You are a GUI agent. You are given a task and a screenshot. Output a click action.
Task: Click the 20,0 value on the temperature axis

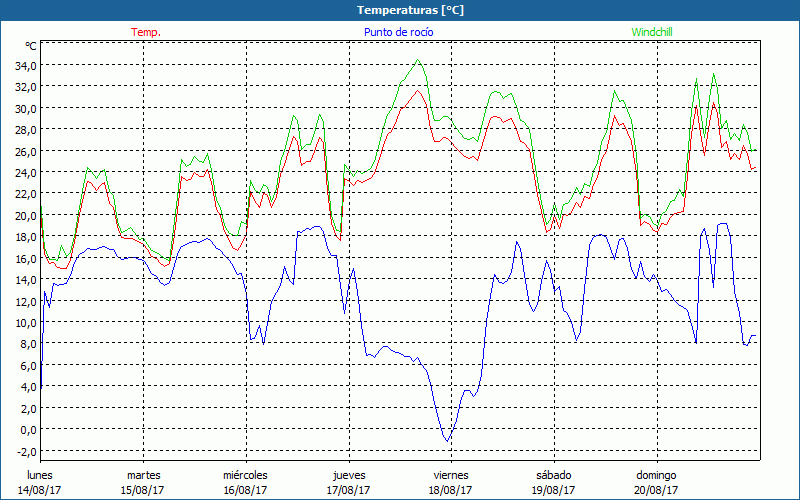pyautogui.click(x=24, y=215)
